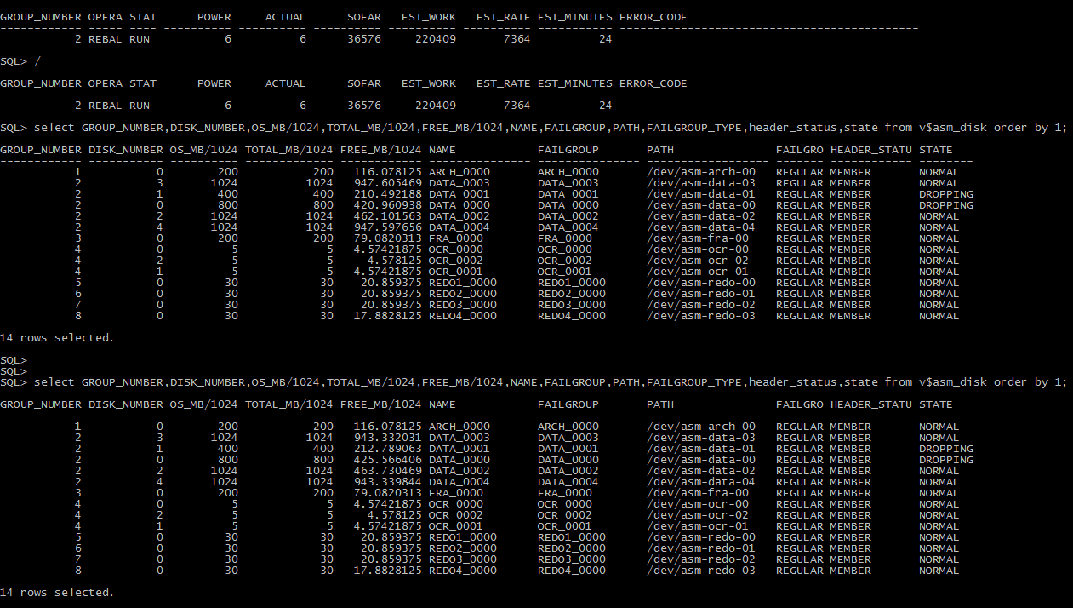Click the free space value 943.332031
The image size is (1074, 608).
point(388,438)
